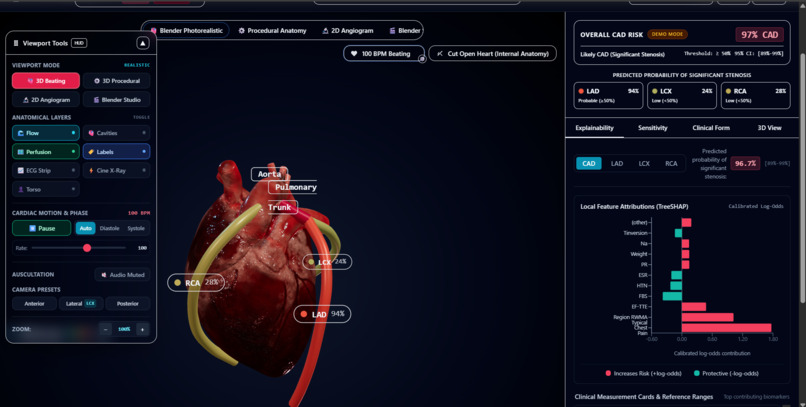
Task: Click the 97% CAD risk badge
Action: pyautogui.click(x=759, y=35)
